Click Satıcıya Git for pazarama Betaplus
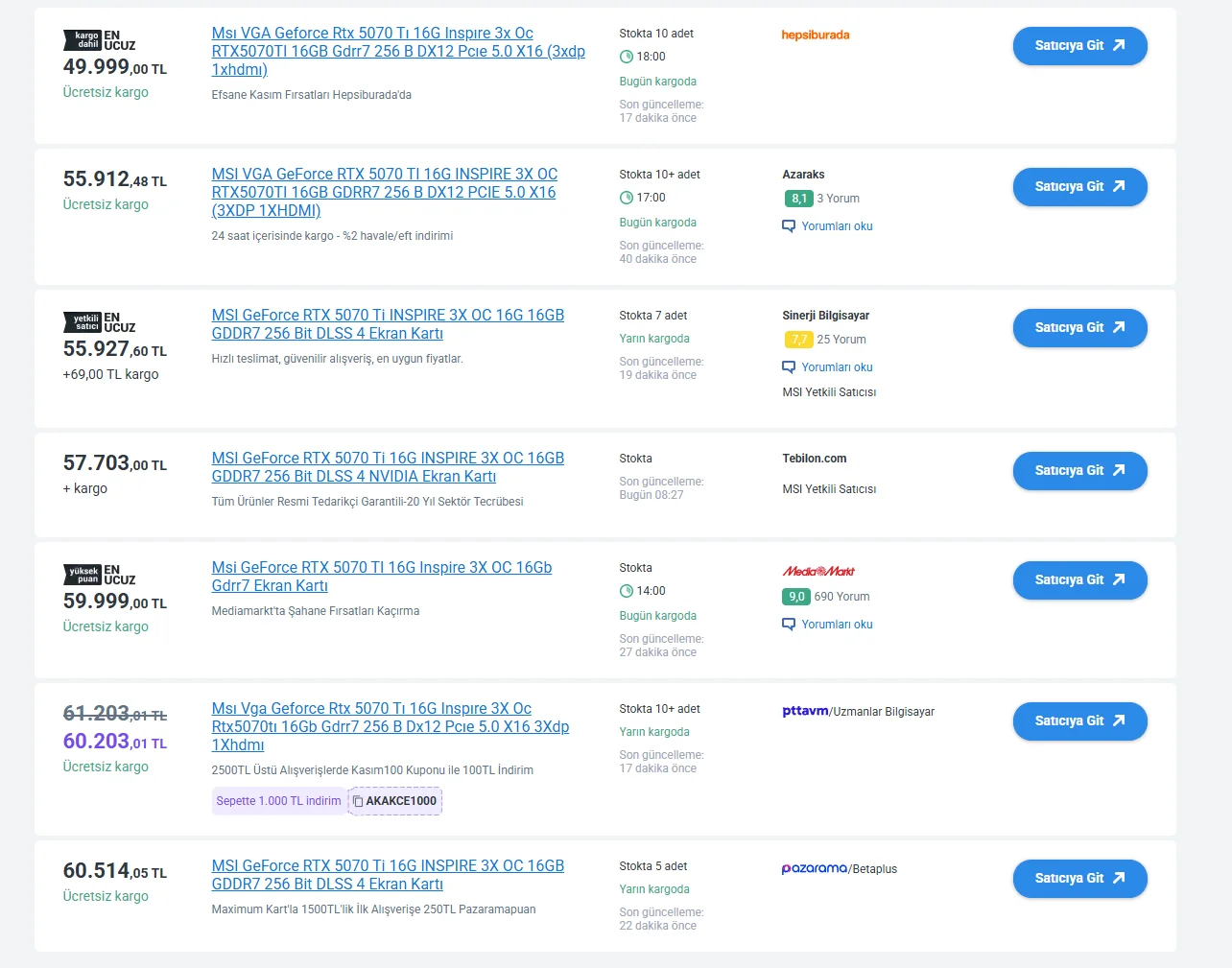The width and height of the screenshot is (1232, 968). coord(1080,879)
